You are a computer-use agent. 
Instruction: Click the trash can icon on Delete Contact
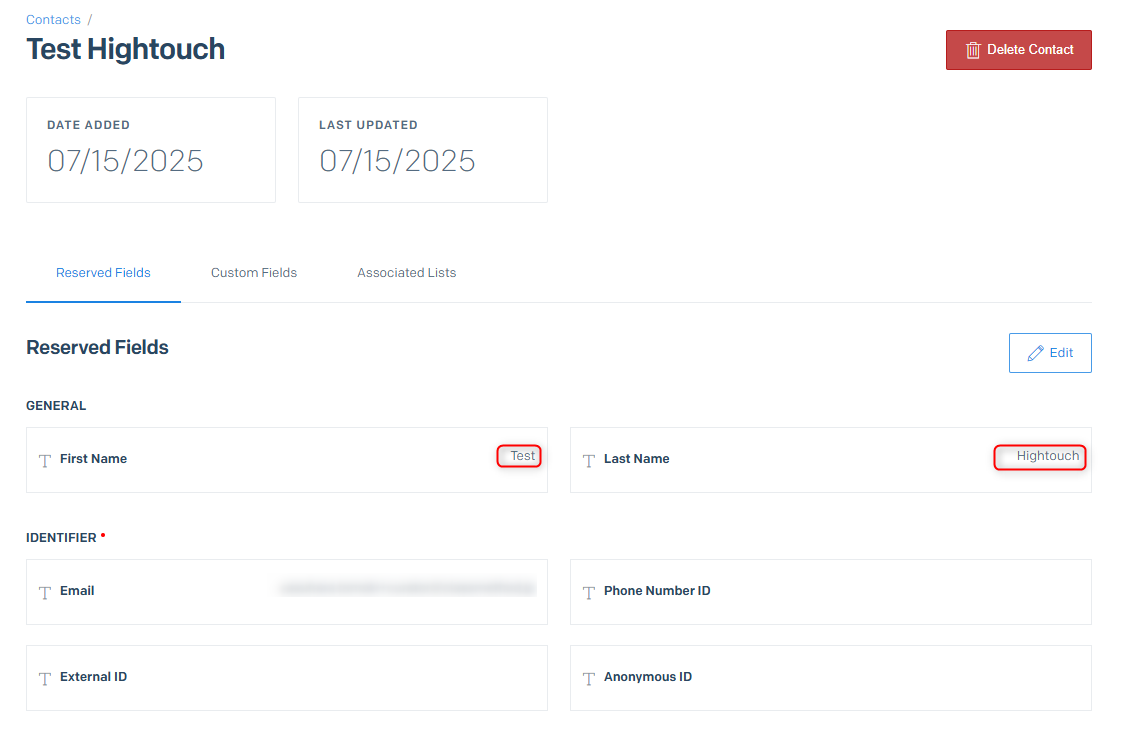972,50
